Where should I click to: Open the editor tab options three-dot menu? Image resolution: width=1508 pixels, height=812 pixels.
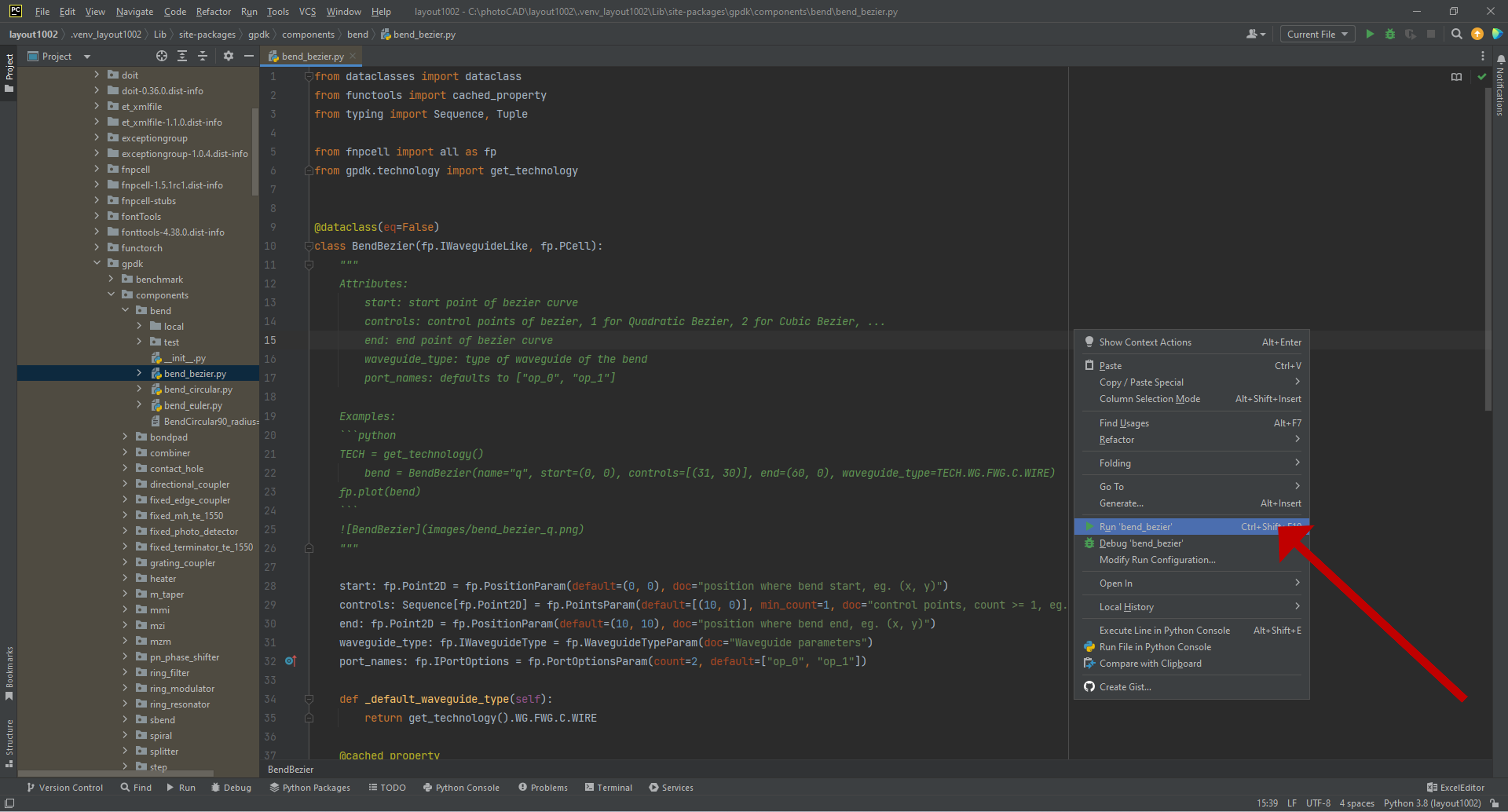pos(1482,56)
